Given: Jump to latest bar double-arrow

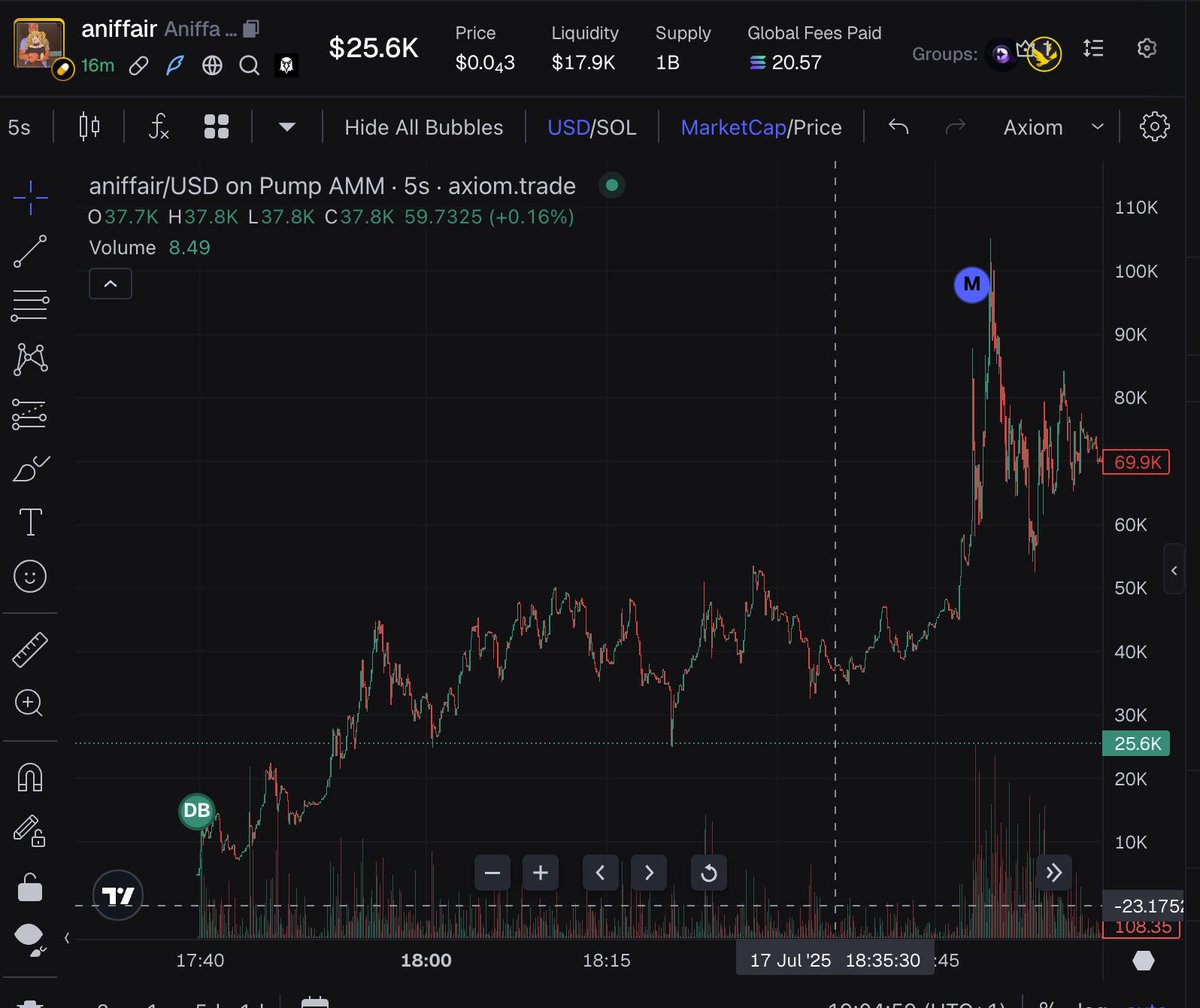Looking at the screenshot, I should pos(1054,873).
